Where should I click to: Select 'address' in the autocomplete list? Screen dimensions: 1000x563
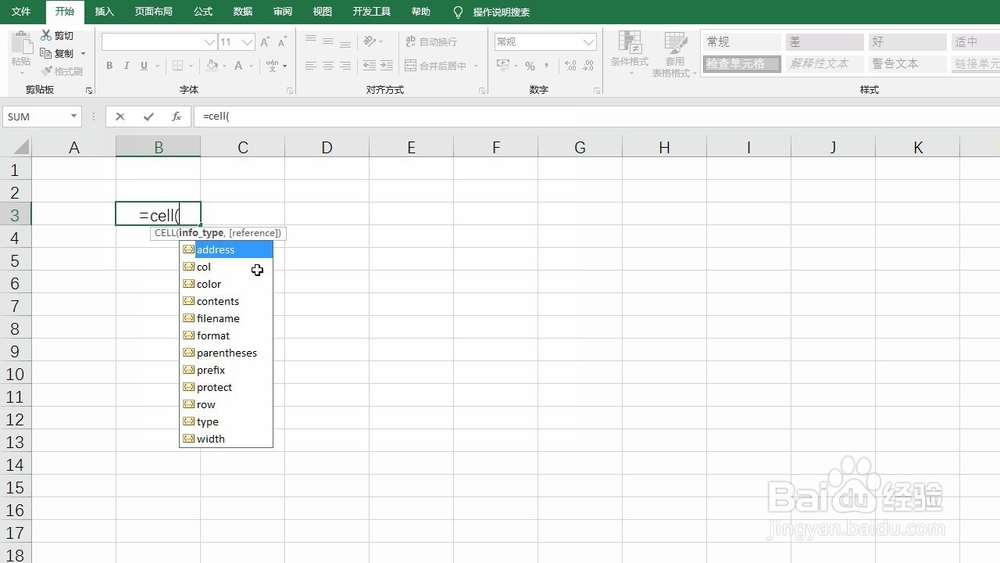226,249
